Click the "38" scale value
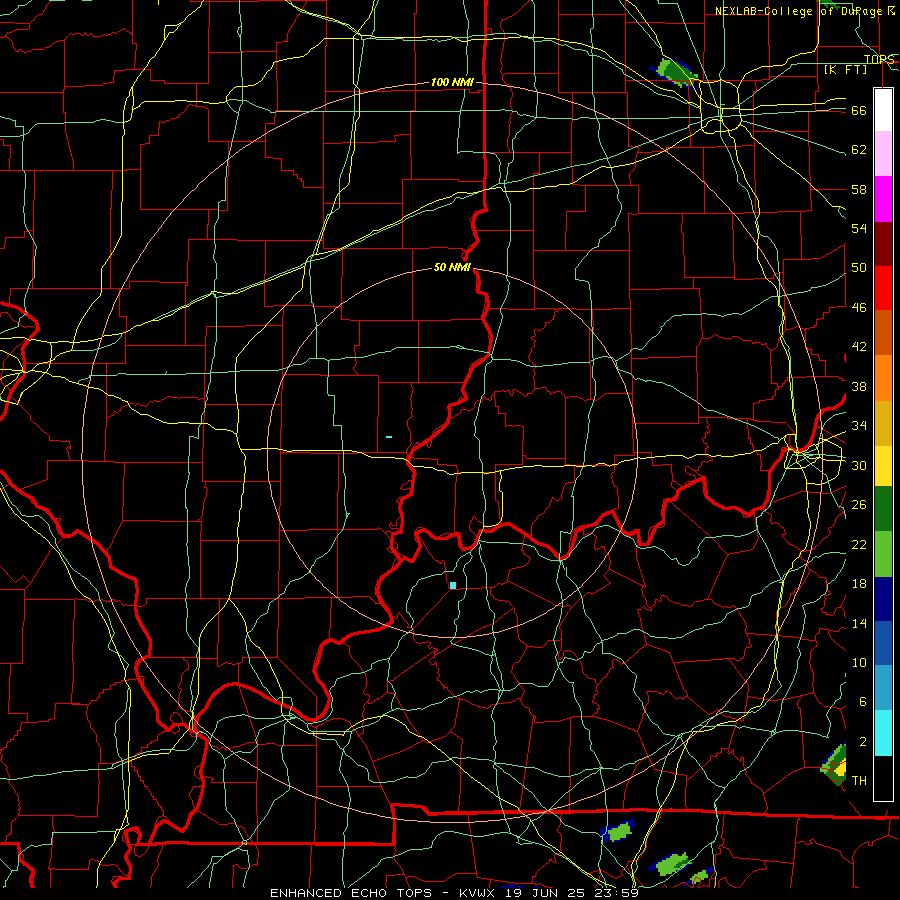Viewport: 900px width, 900px height. point(859,386)
